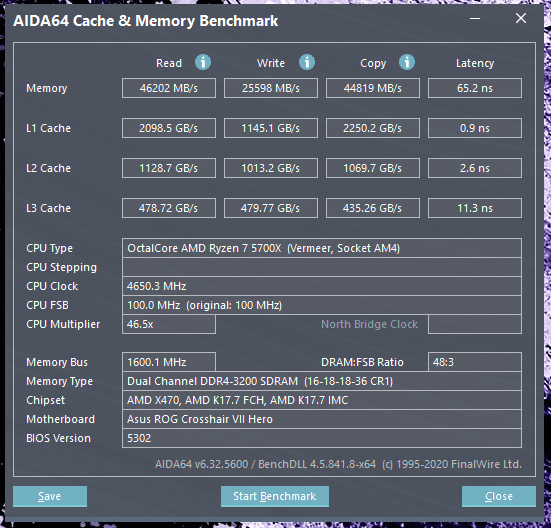Select Memory Write value 25598 MB/s
Viewport: 551px width, 528px height.
(271, 88)
